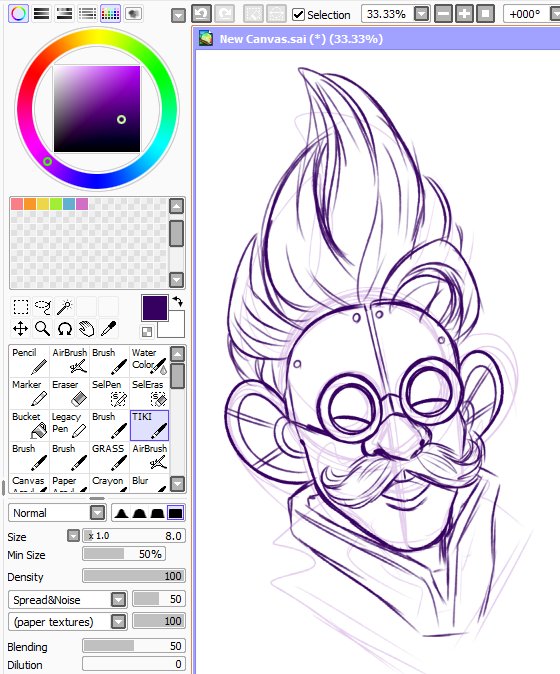
Task: Click tool tray scroll up arrow
Action: (177, 354)
